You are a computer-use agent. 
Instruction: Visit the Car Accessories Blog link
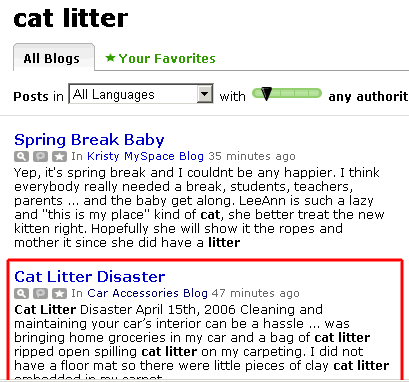coord(147,293)
